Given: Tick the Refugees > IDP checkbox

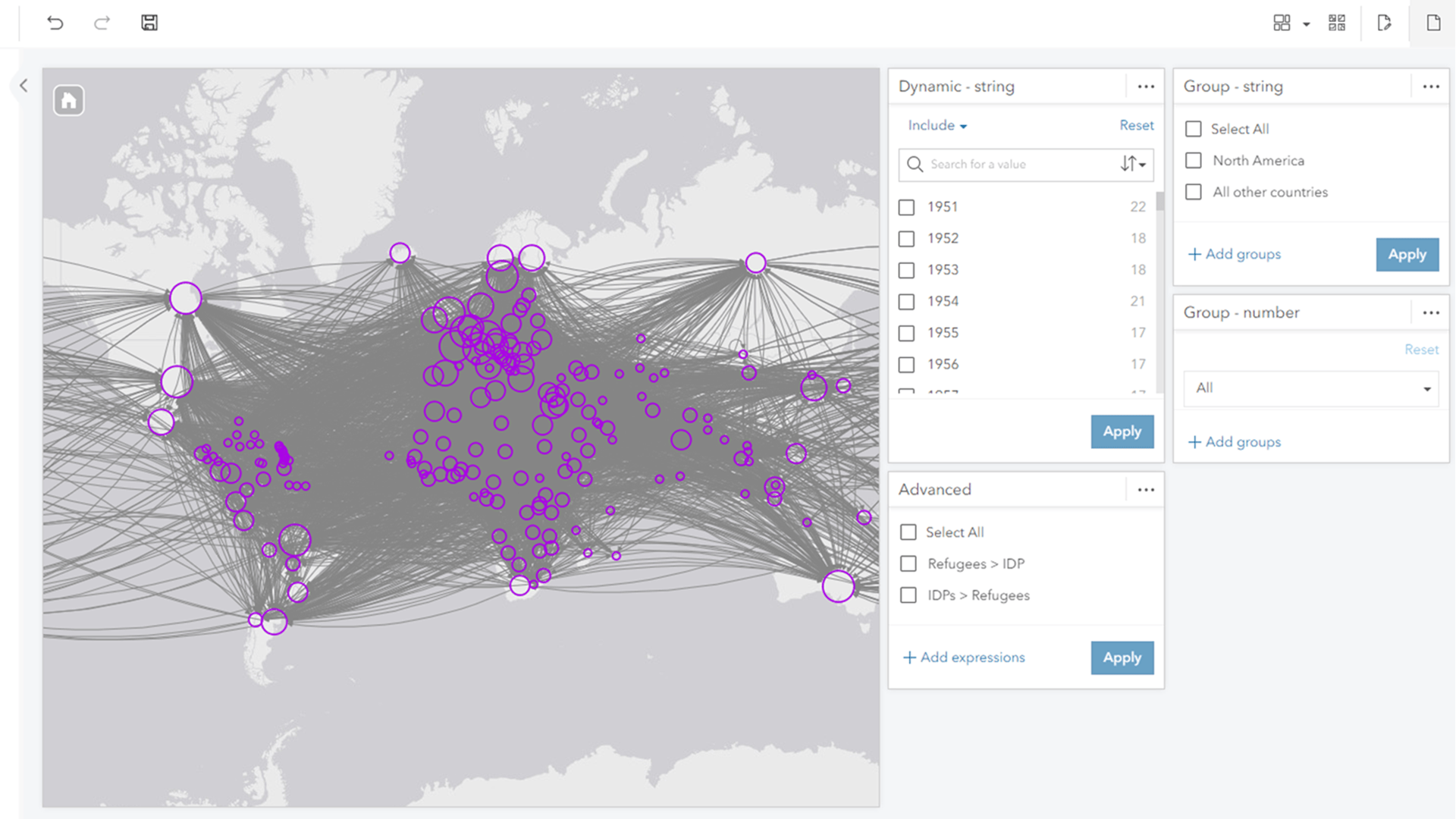Looking at the screenshot, I should 908,563.
